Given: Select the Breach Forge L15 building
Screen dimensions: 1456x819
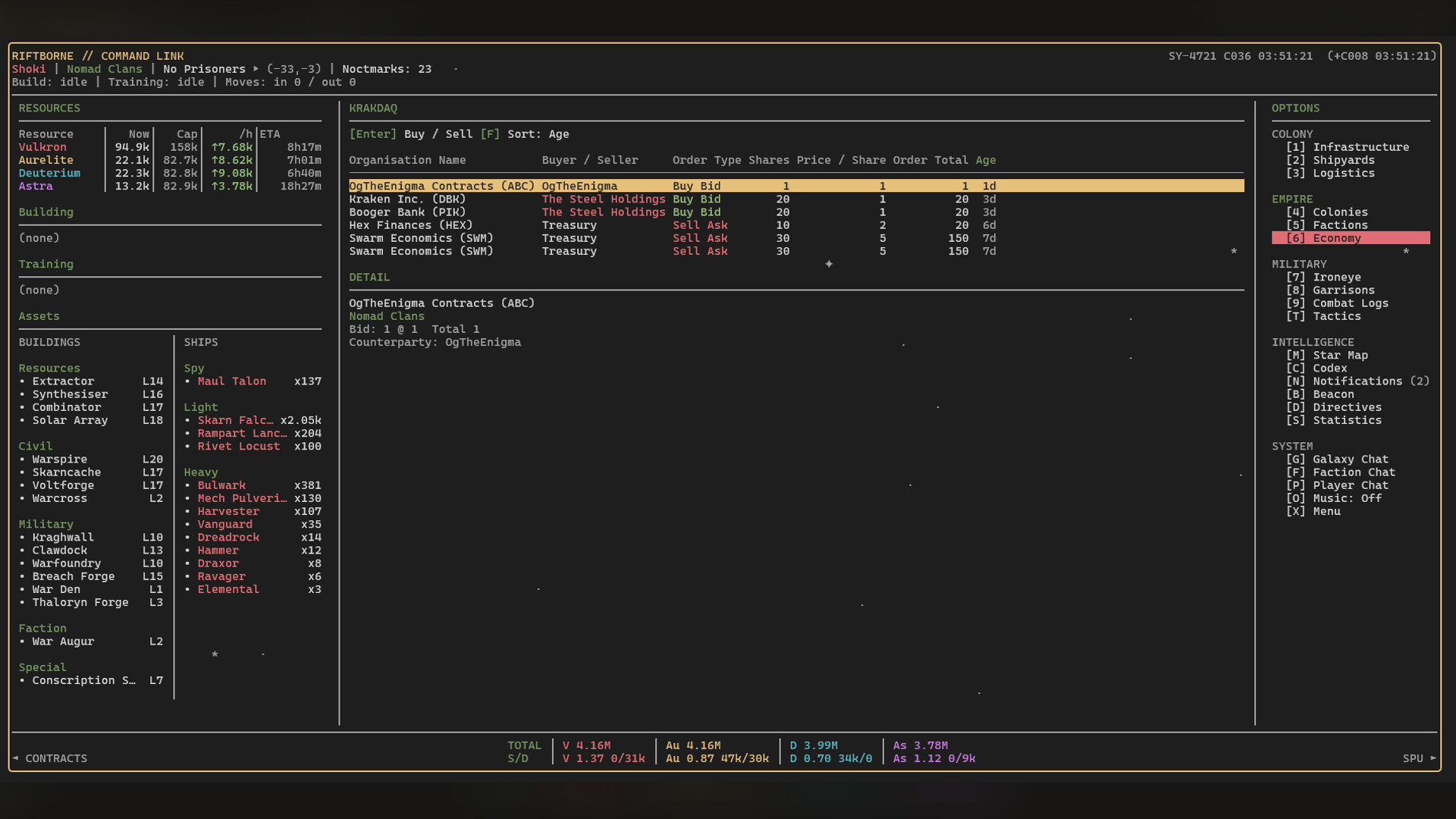Looking at the screenshot, I should pyautogui.click(x=91, y=576).
